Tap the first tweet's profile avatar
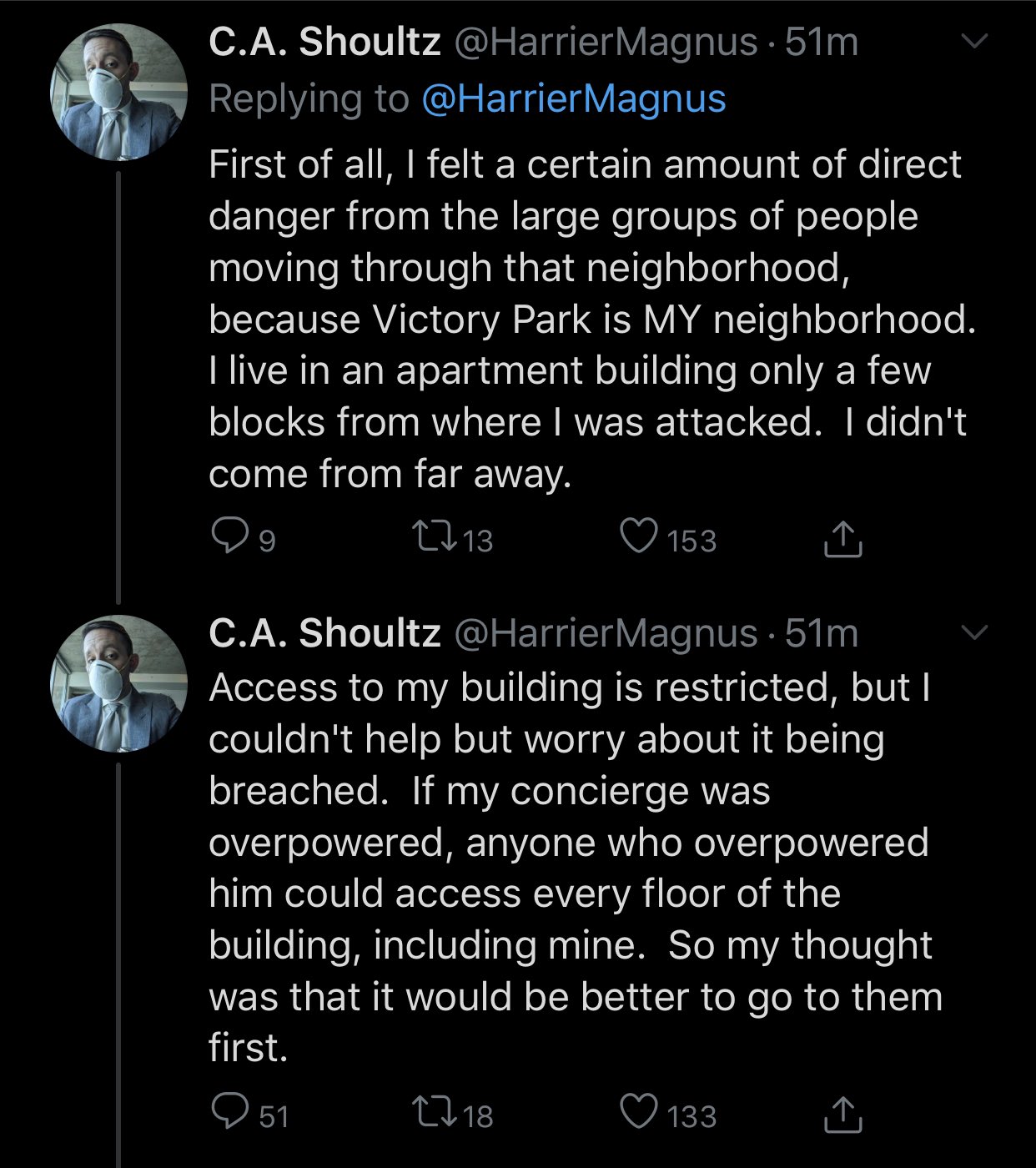Screen dimensions: 1036x1168 click(118, 92)
